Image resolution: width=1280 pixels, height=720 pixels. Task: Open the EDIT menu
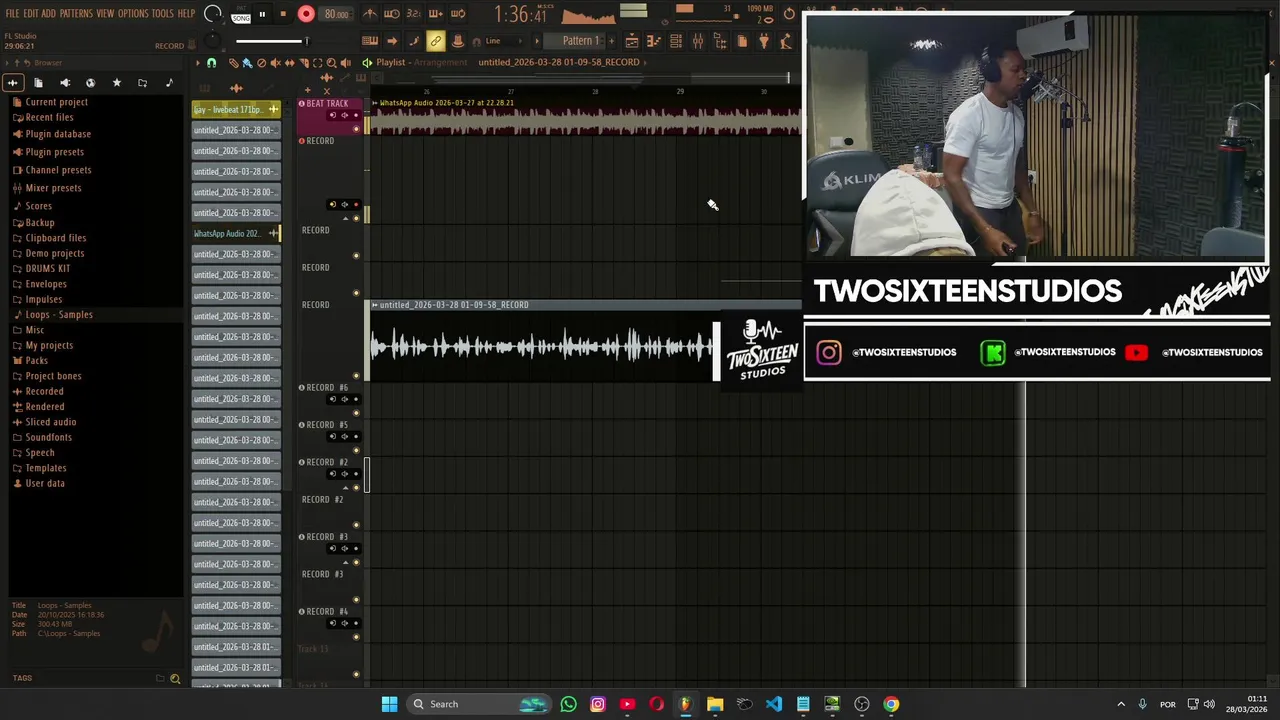point(31,13)
